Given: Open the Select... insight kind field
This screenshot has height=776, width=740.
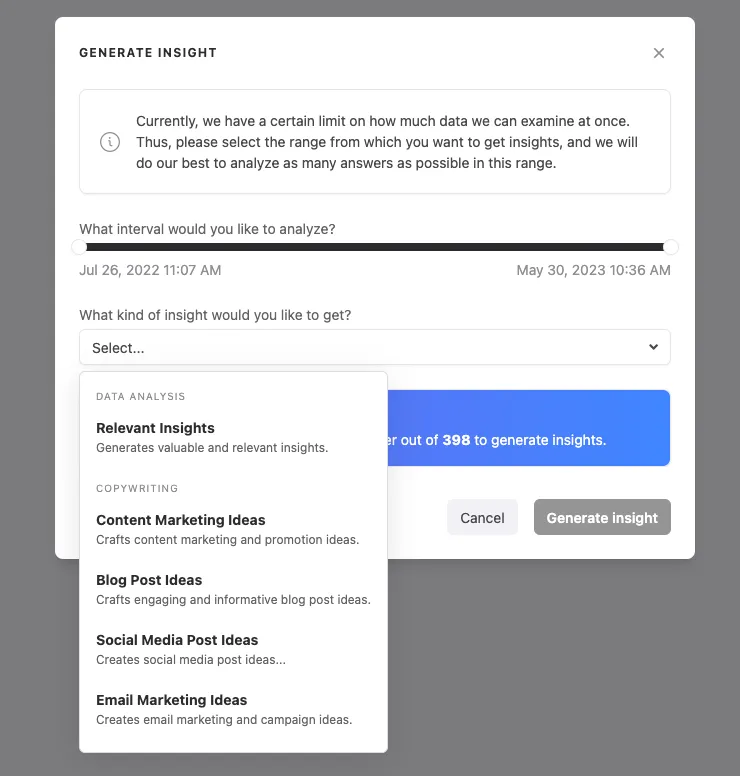Looking at the screenshot, I should pos(375,347).
